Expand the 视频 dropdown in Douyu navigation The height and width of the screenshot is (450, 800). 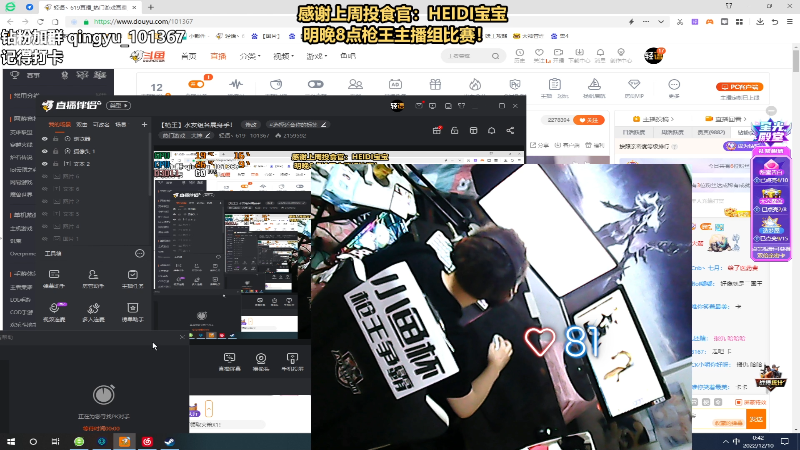[283, 56]
